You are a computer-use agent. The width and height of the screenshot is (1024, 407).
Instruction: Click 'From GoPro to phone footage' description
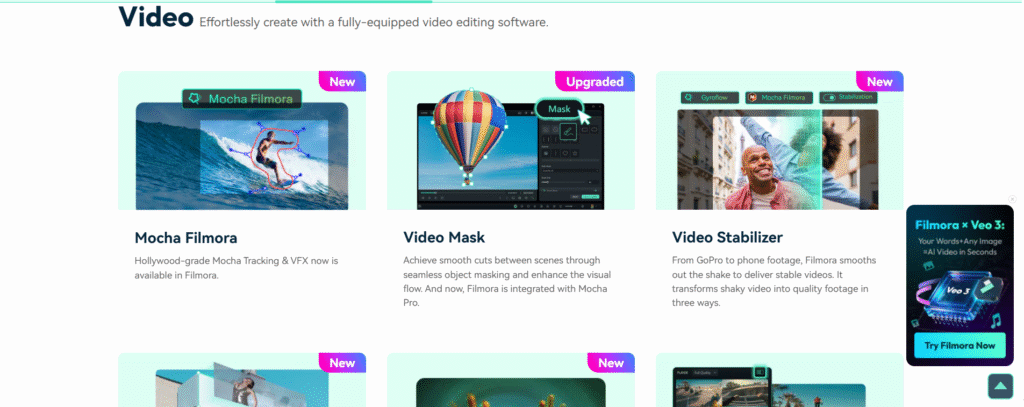774,282
